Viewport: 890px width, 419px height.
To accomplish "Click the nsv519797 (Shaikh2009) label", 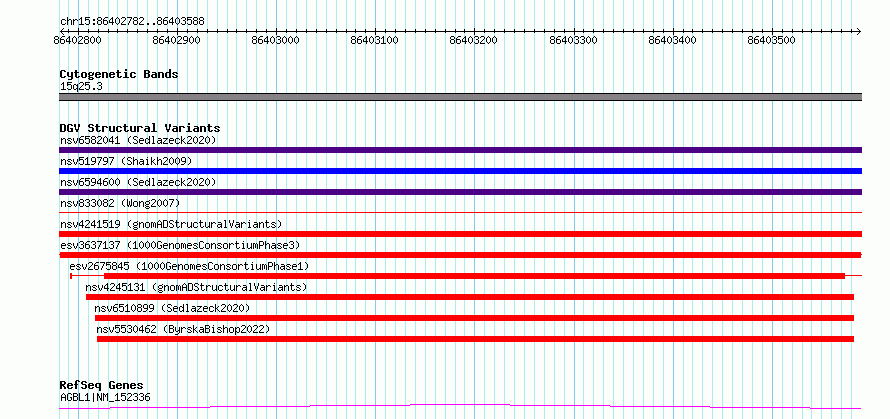I will [x=126, y=161].
